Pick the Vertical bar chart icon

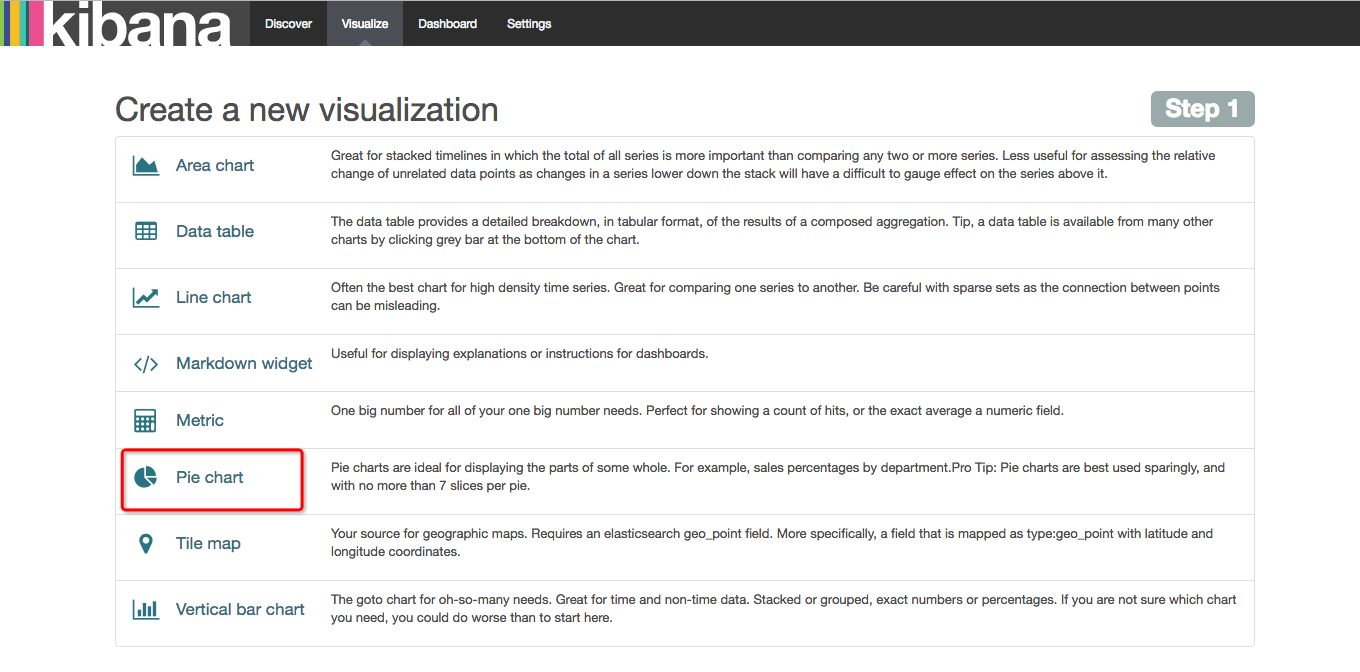coord(146,609)
